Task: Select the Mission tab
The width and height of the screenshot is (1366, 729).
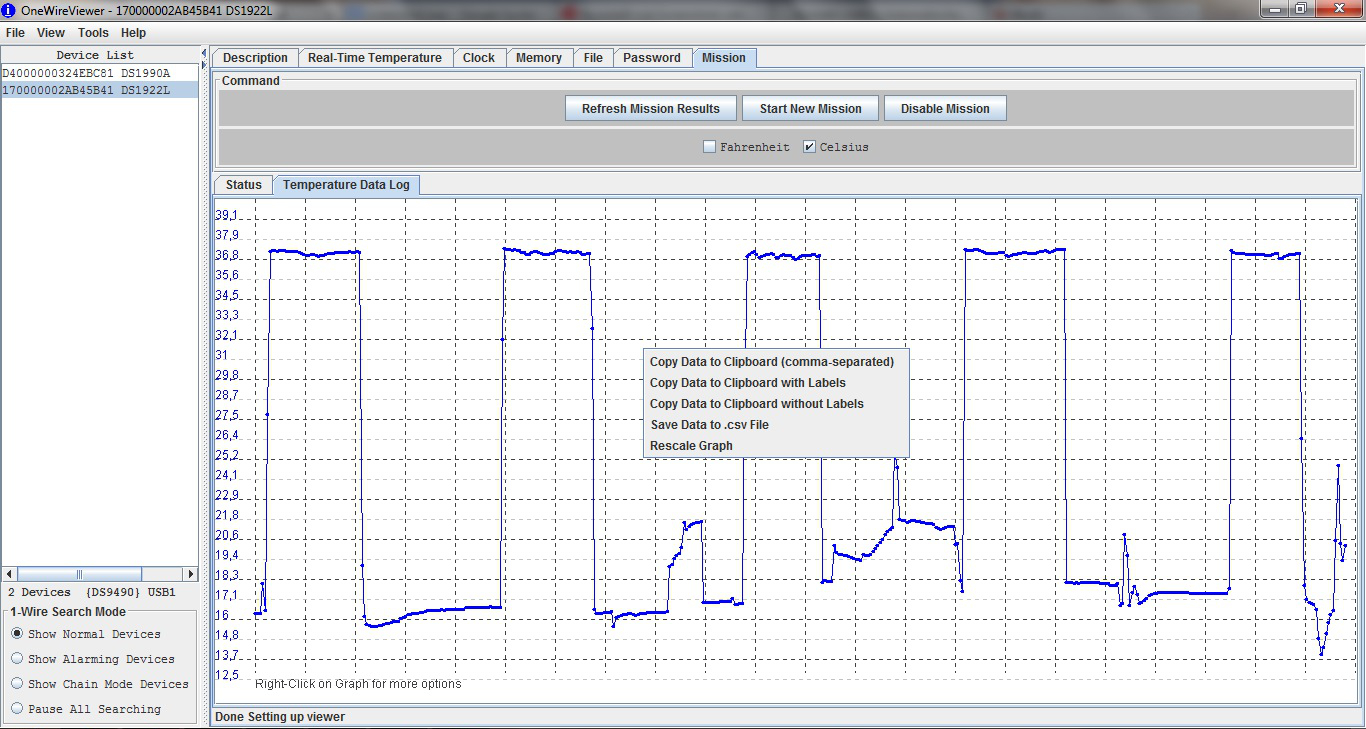Action: (724, 58)
